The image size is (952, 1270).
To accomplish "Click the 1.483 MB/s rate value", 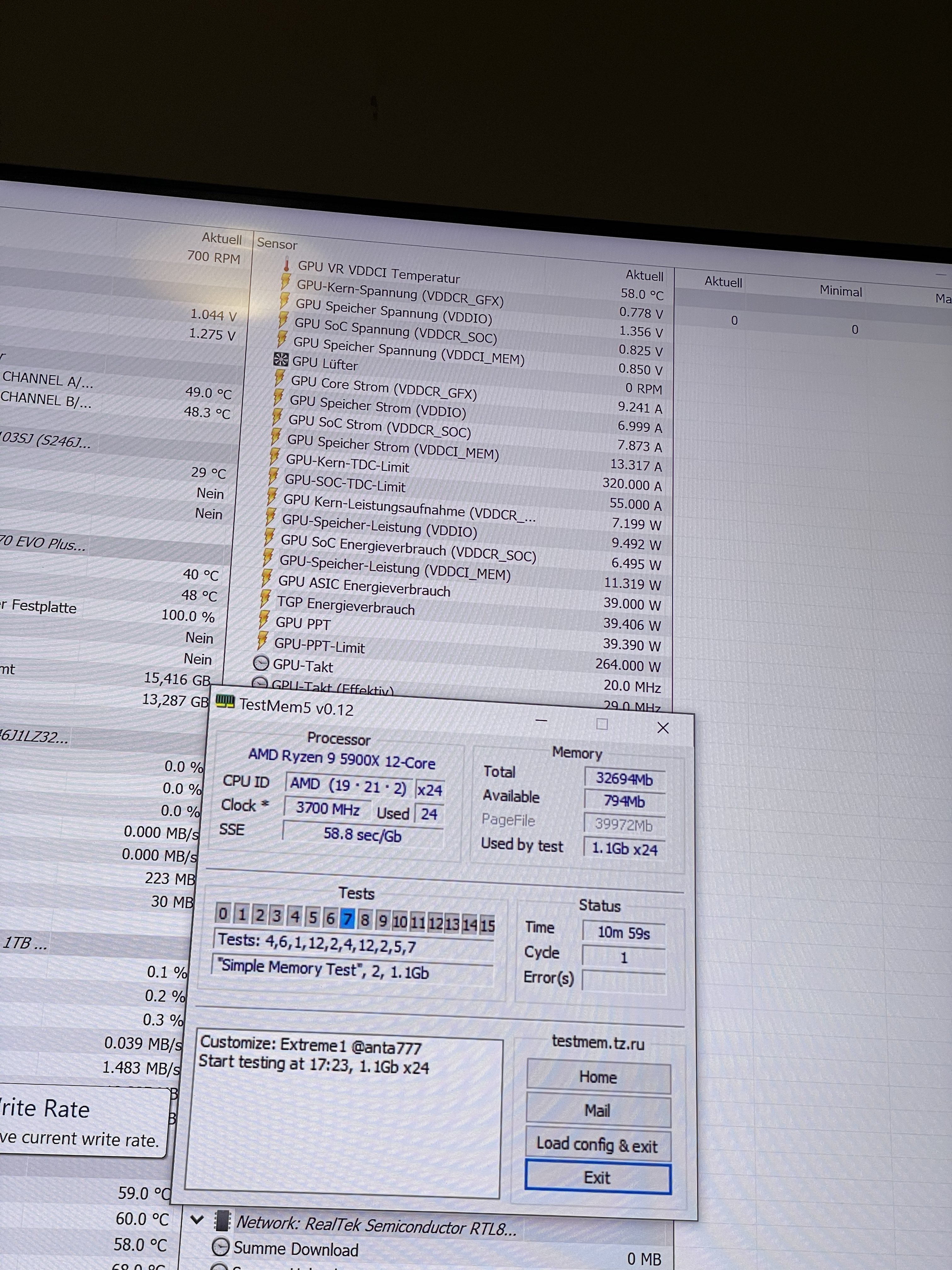I will (x=141, y=1068).
